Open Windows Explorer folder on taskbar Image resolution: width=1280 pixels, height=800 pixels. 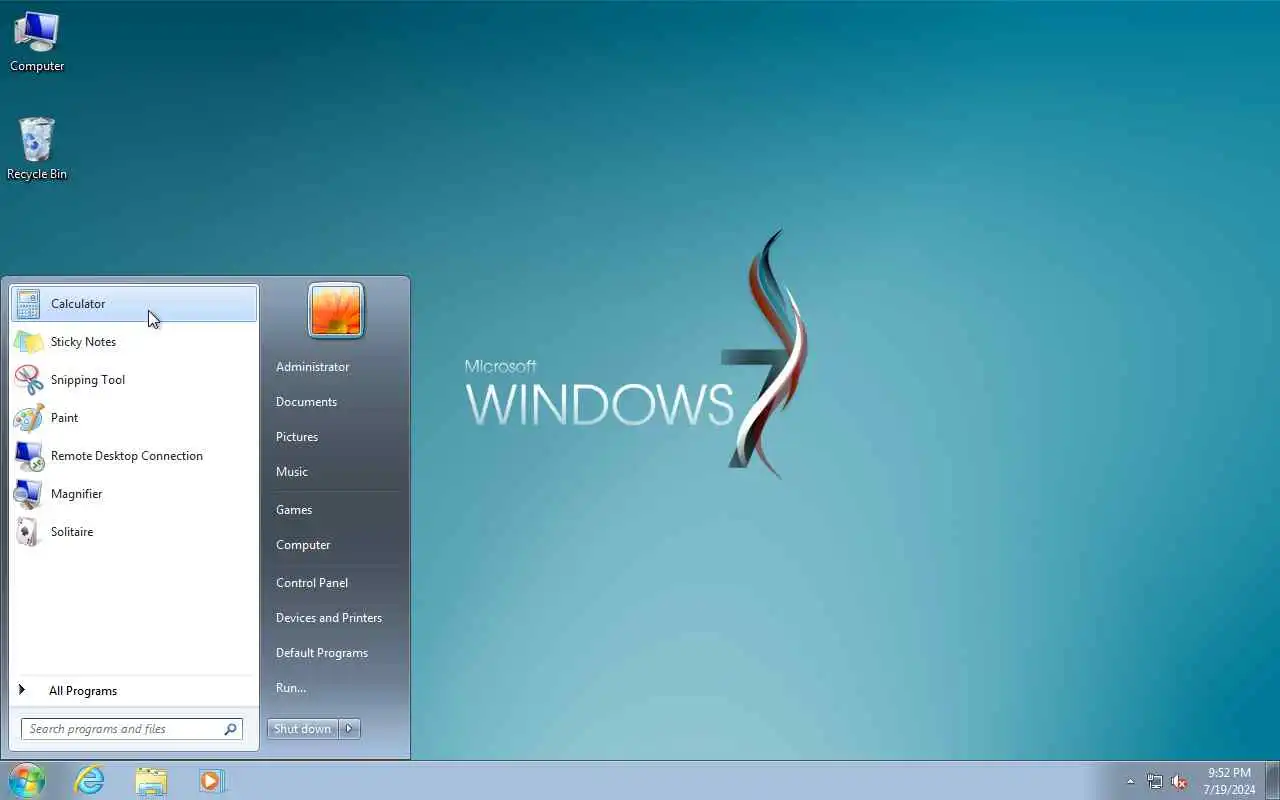point(151,780)
